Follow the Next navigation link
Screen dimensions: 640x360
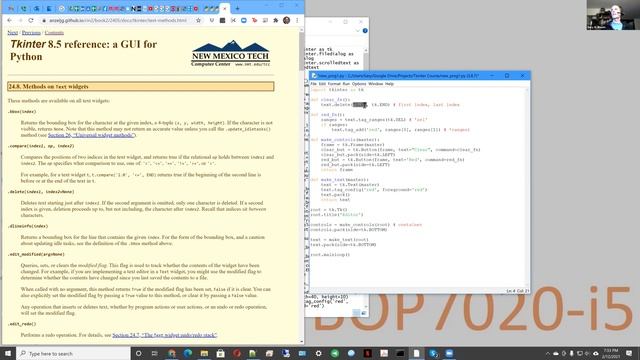13,33
